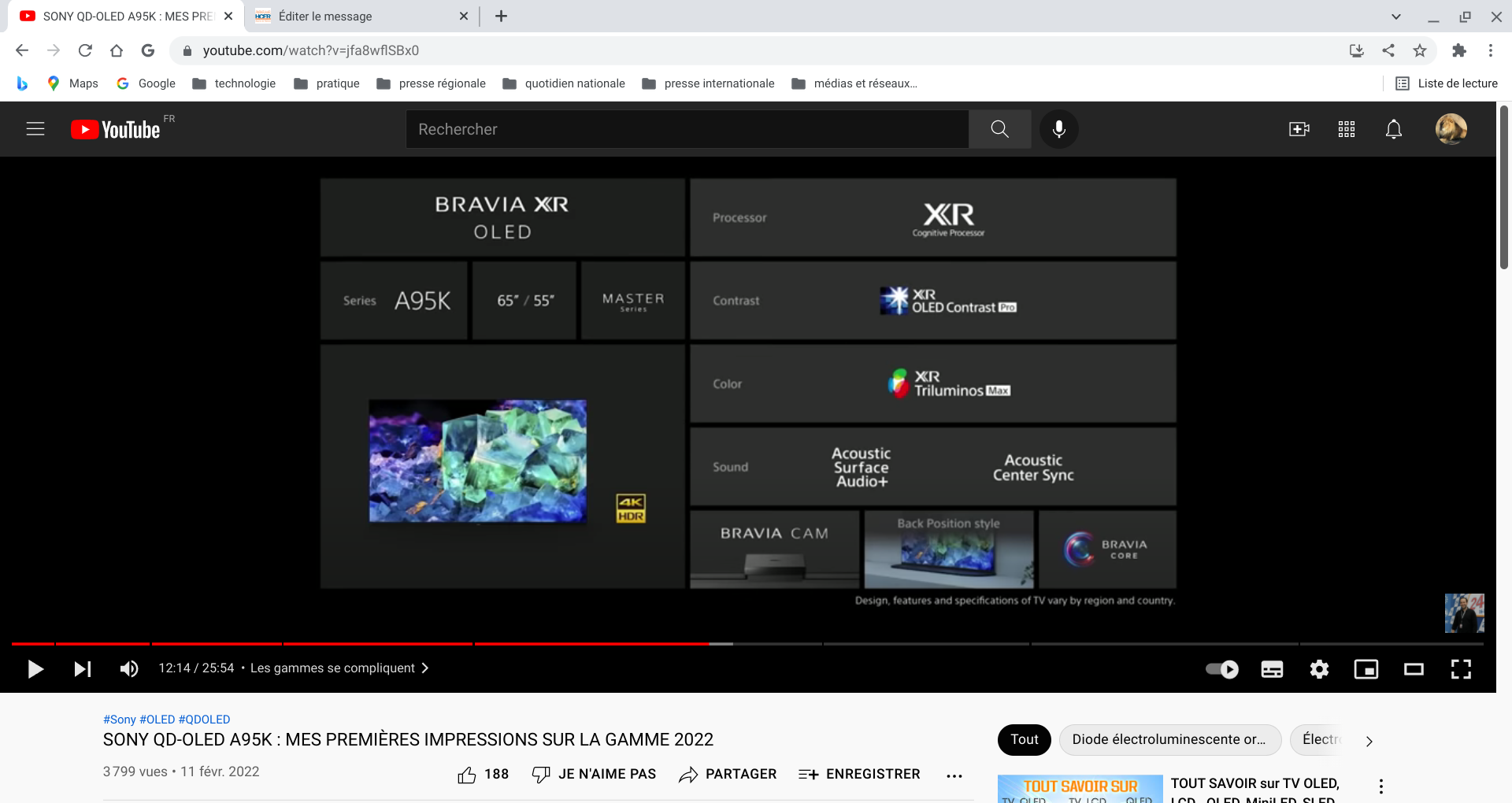
Task: Click the channel watermark in the video
Action: (1465, 613)
